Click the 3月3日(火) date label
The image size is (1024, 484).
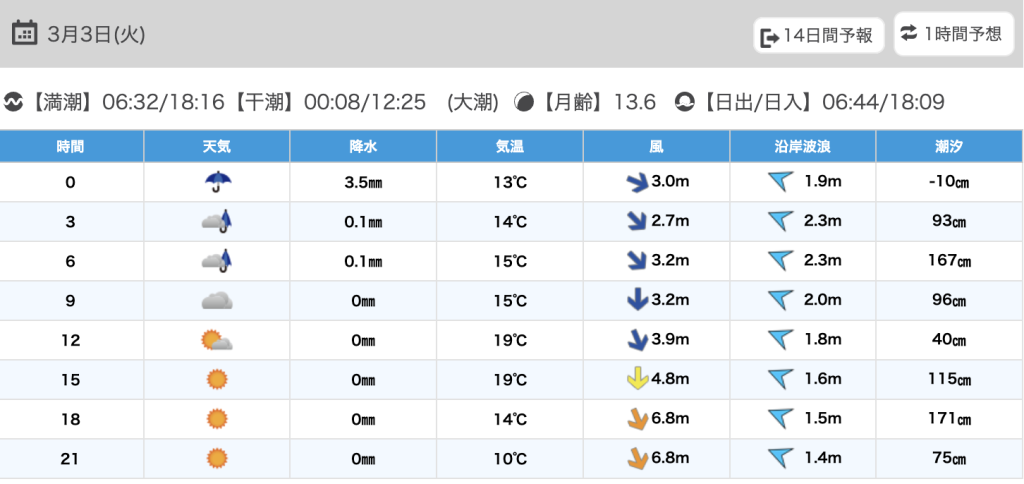pyautogui.click(x=96, y=34)
